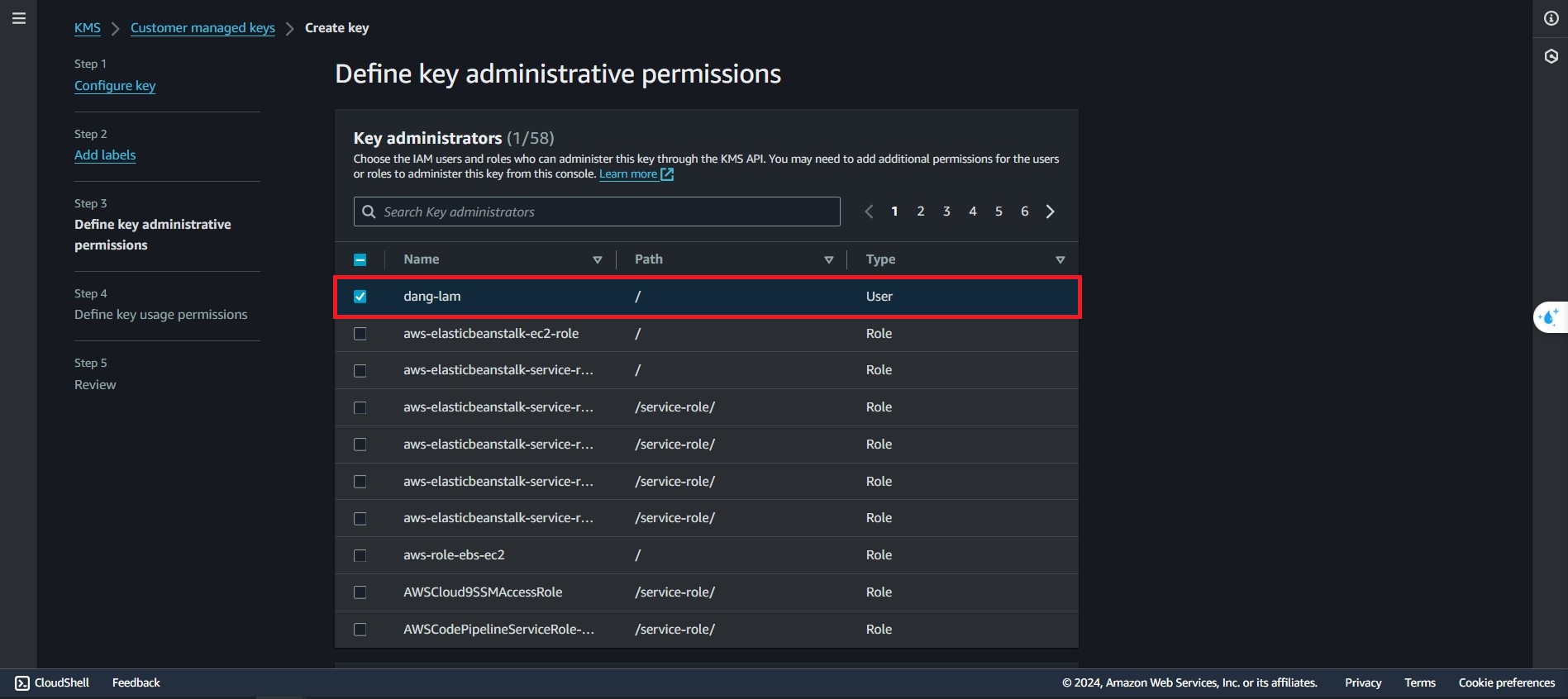This screenshot has width=1568, height=699.
Task: Uncheck the dang-lam user checkbox
Action: (360, 297)
